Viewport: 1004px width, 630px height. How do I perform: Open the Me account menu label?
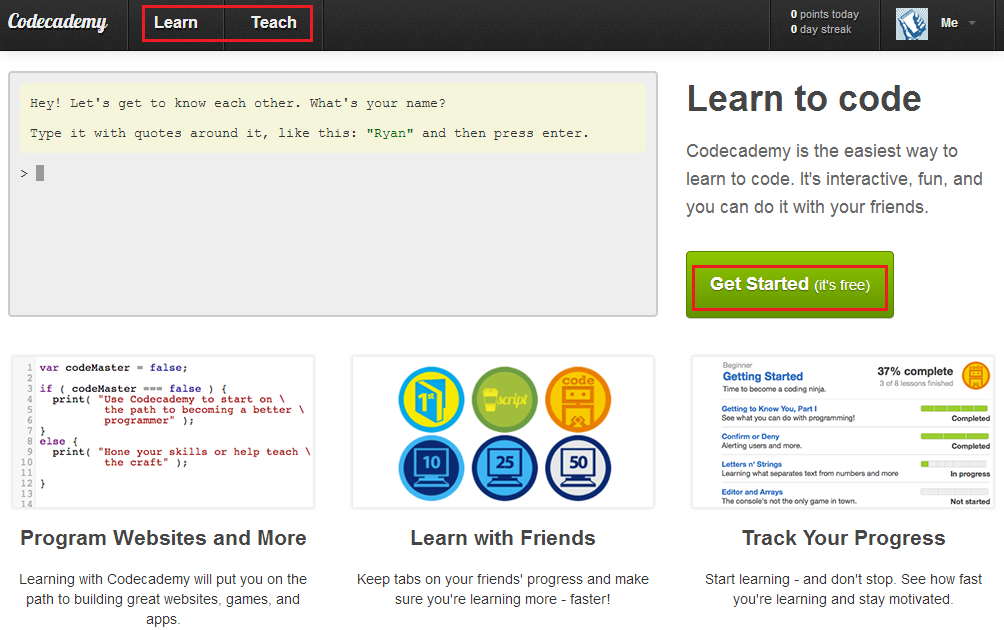949,23
